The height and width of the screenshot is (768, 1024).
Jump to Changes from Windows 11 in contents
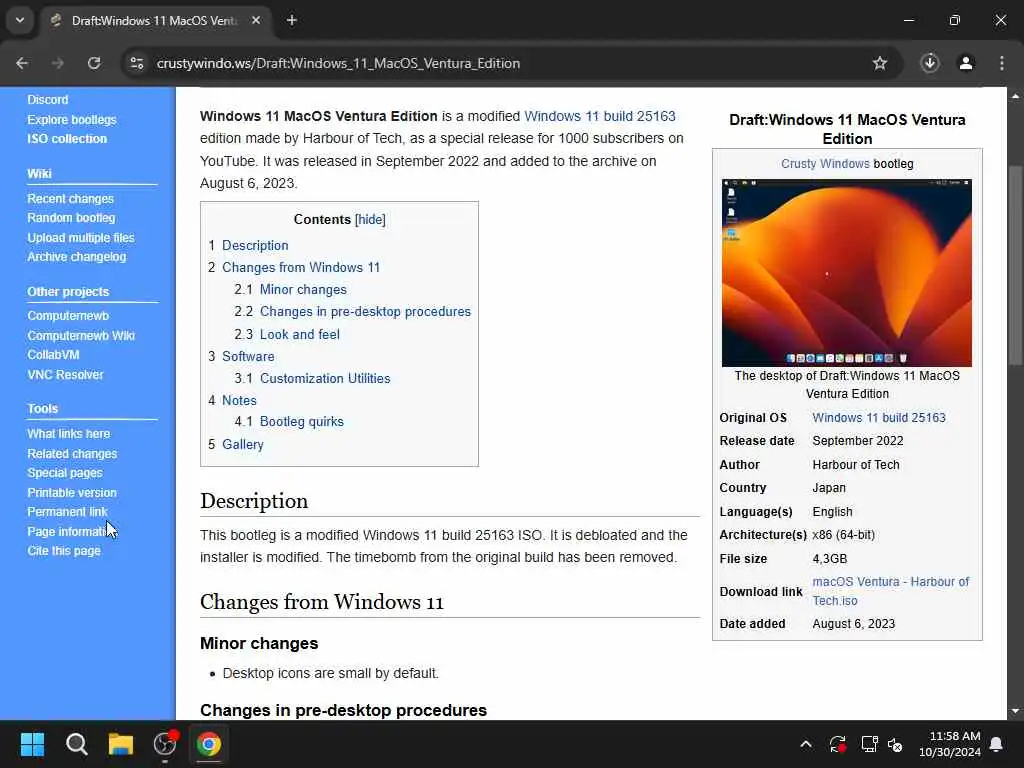click(300, 267)
